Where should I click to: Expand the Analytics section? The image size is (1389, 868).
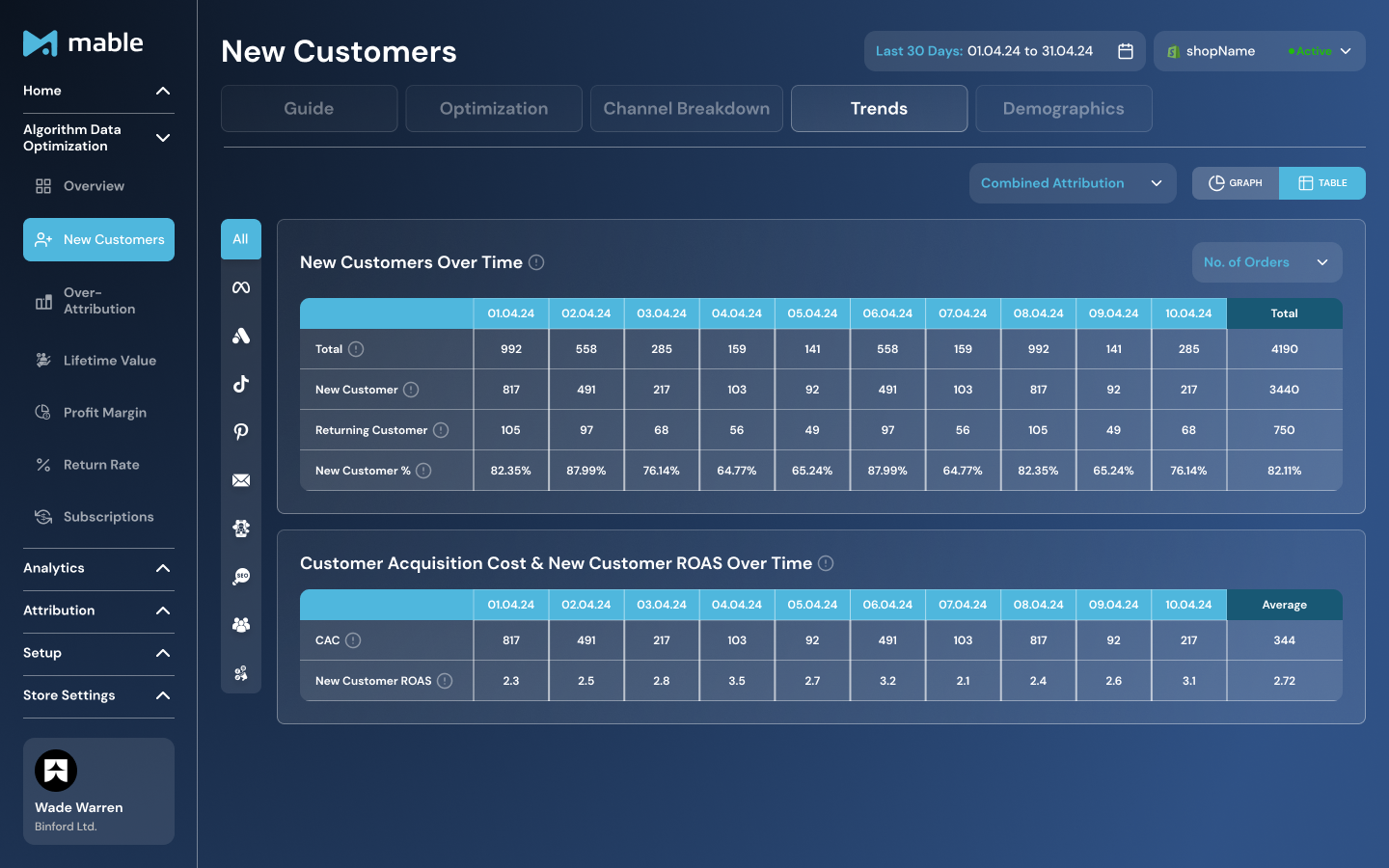pos(98,568)
